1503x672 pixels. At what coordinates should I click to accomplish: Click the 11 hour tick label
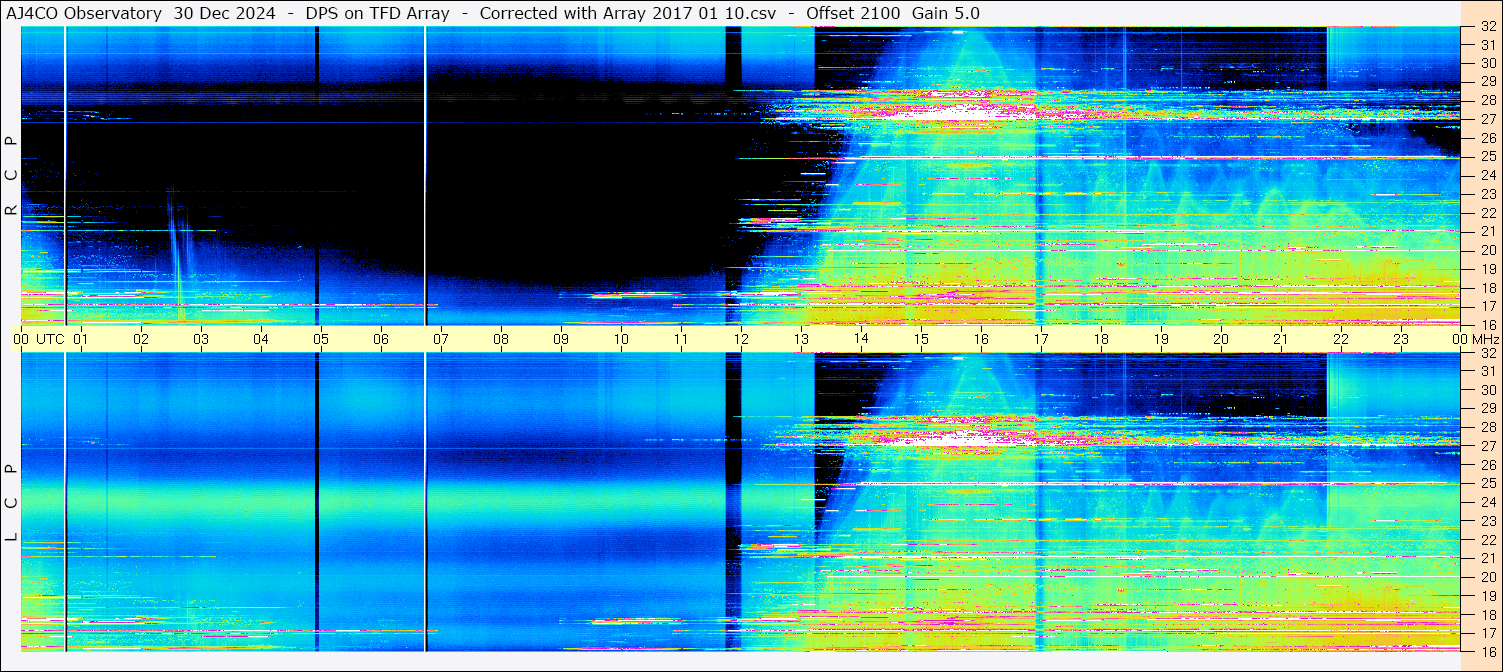coord(681,339)
